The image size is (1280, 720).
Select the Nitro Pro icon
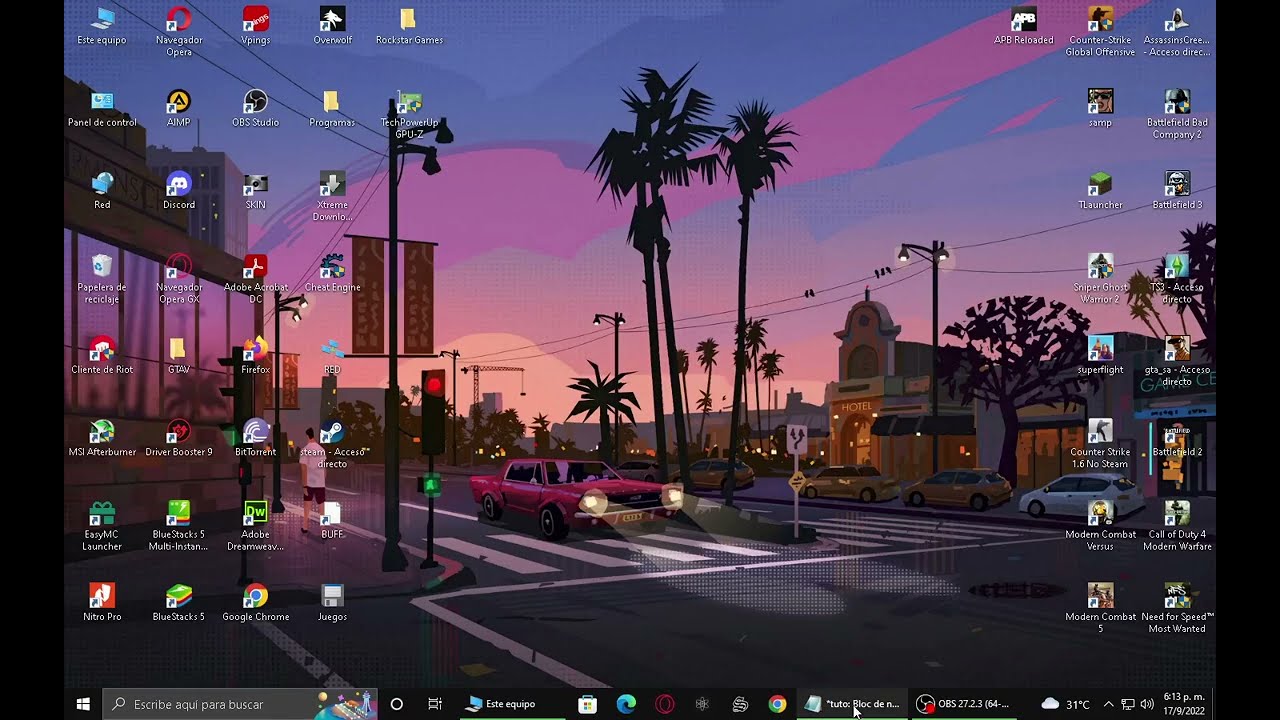click(102, 602)
